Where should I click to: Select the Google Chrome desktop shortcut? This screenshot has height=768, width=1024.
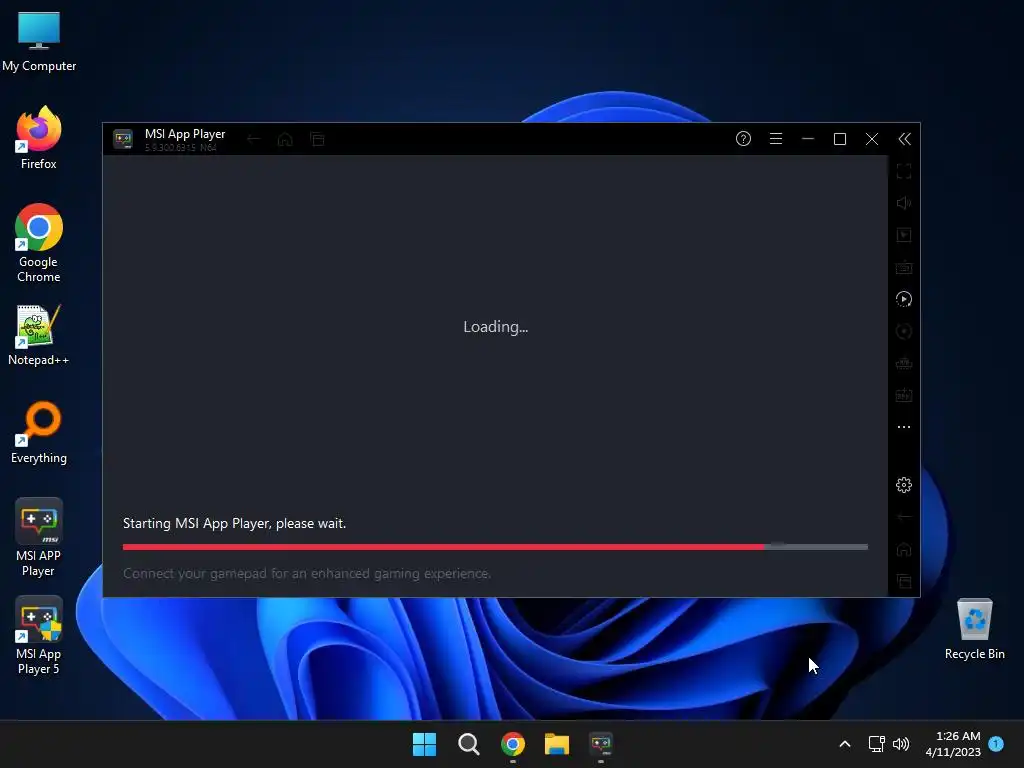[x=39, y=243]
